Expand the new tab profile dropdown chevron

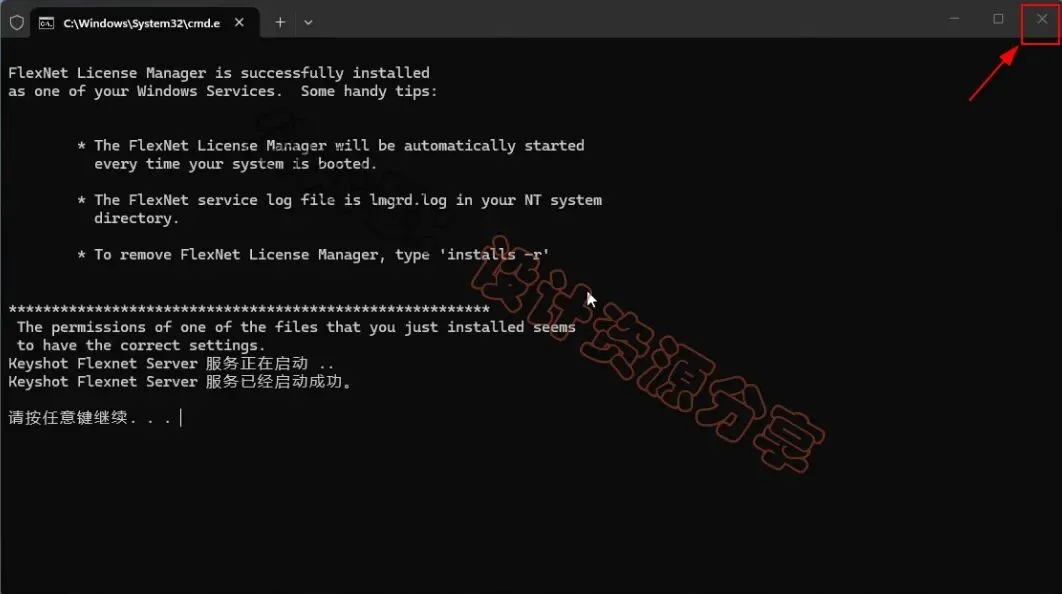308,22
